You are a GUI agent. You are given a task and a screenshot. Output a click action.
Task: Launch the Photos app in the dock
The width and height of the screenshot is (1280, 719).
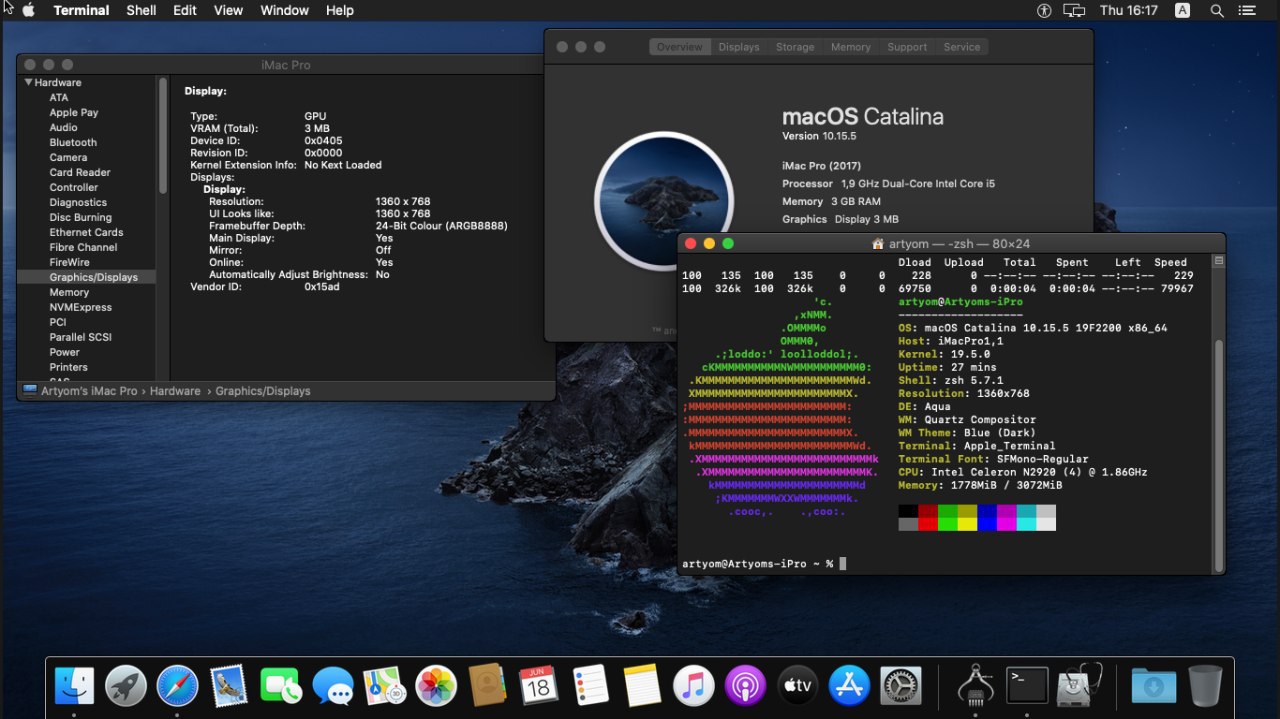[x=436, y=686]
